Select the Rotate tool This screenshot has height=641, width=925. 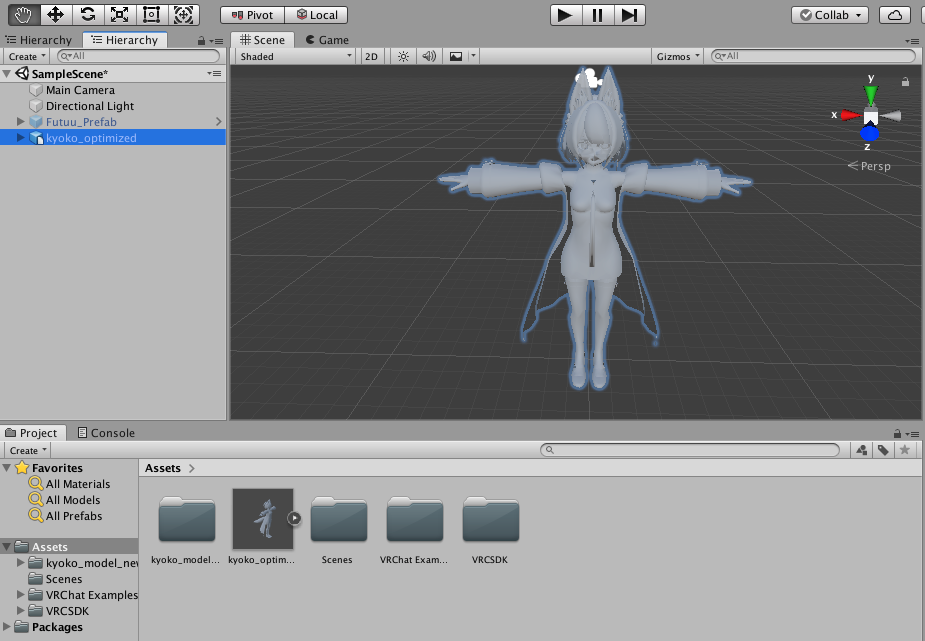tap(88, 15)
